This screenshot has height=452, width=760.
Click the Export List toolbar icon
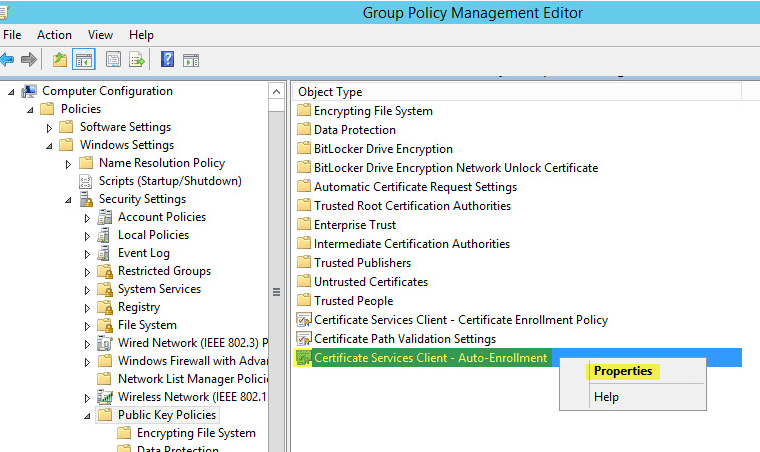pyautogui.click(x=137, y=60)
